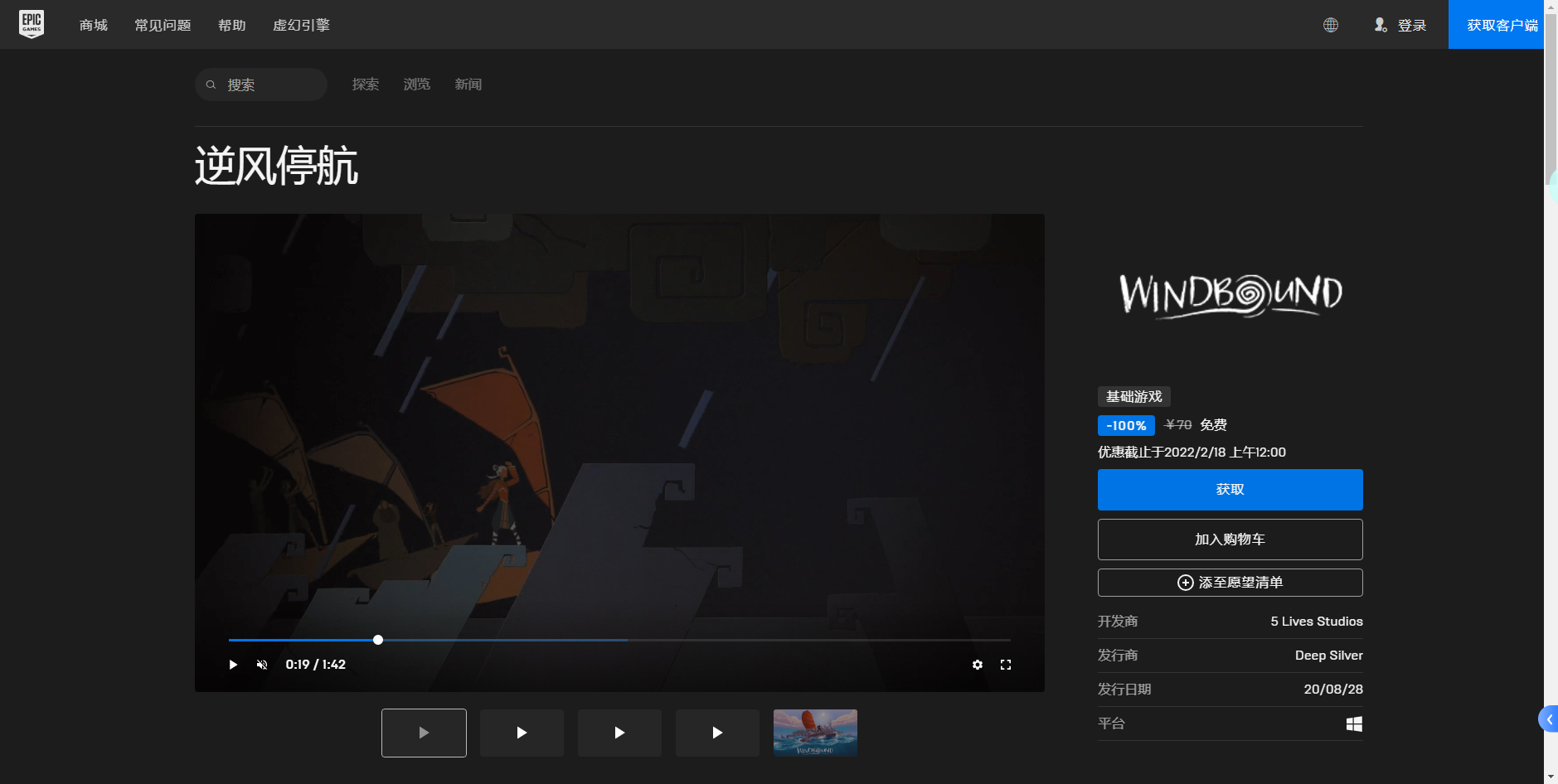Expand the blue side panel arrow

coord(1548,719)
